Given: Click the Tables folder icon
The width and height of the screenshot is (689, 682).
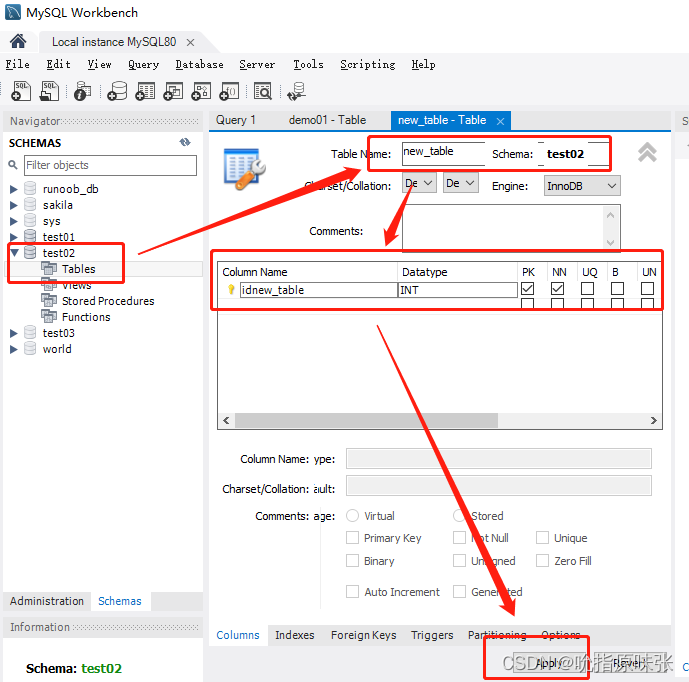Looking at the screenshot, I should [x=49, y=268].
